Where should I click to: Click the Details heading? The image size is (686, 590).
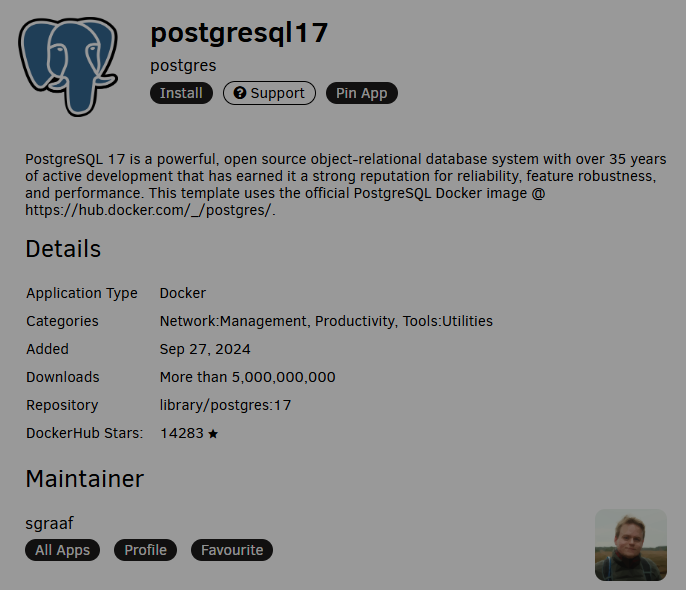click(63, 249)
